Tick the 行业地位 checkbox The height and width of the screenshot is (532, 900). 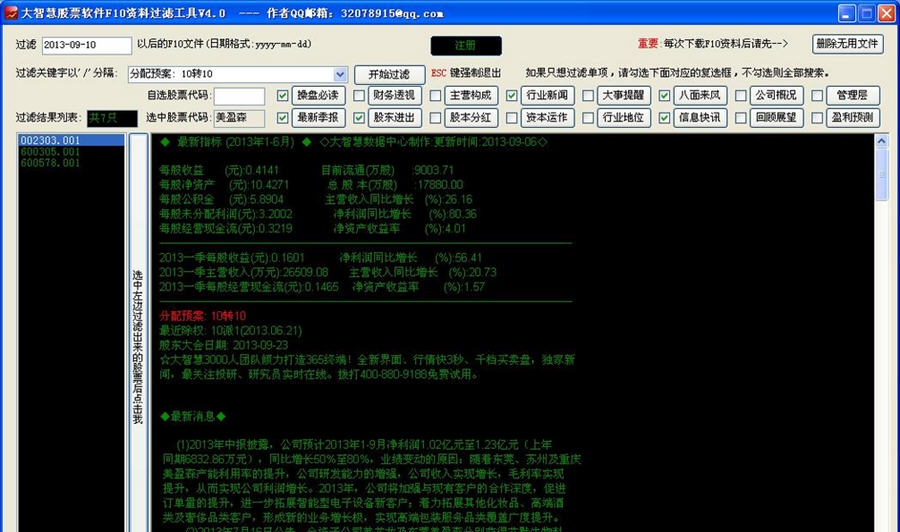588,118
